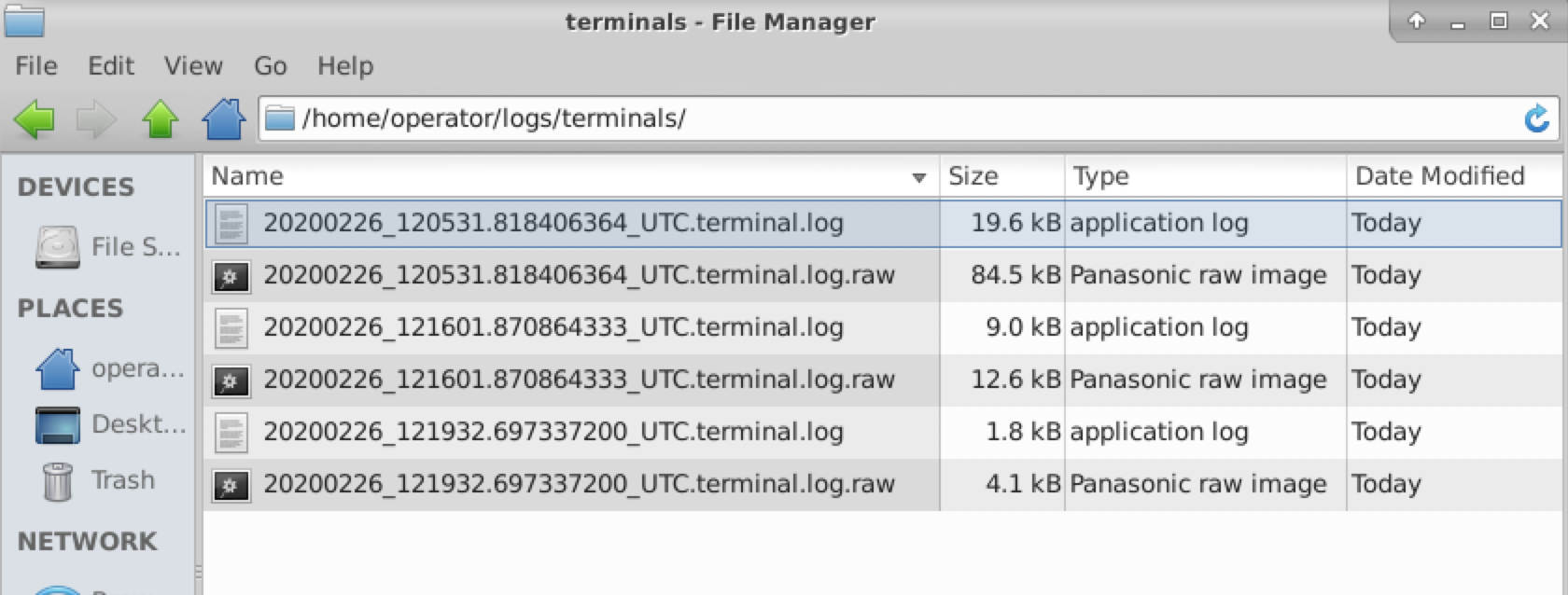Viewport: 1568px width, 595px height.
Task: Click the operator home icon in sidebar
Action: coord(58,369)
